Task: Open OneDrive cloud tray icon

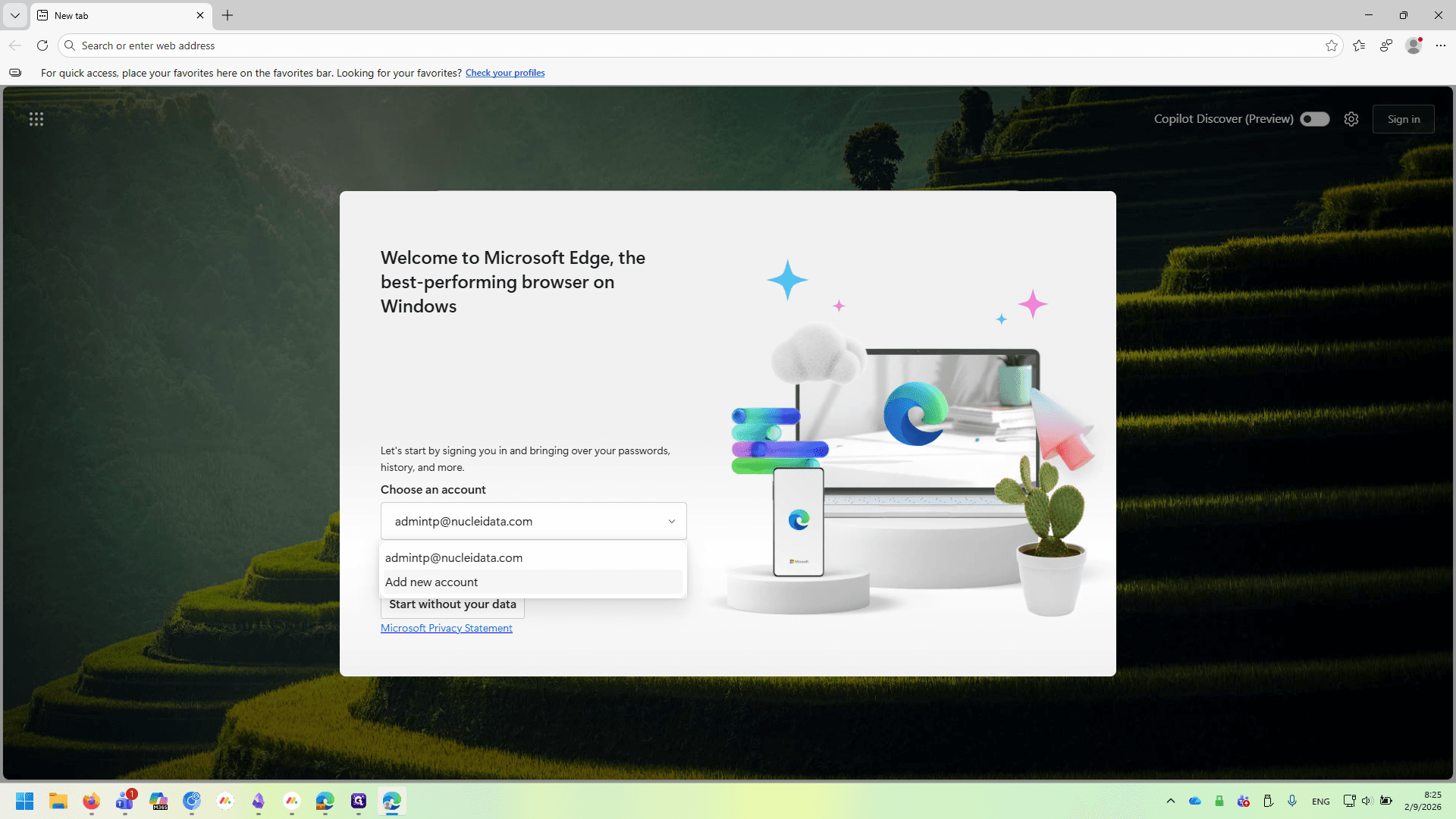Action: coord(1195,801)
